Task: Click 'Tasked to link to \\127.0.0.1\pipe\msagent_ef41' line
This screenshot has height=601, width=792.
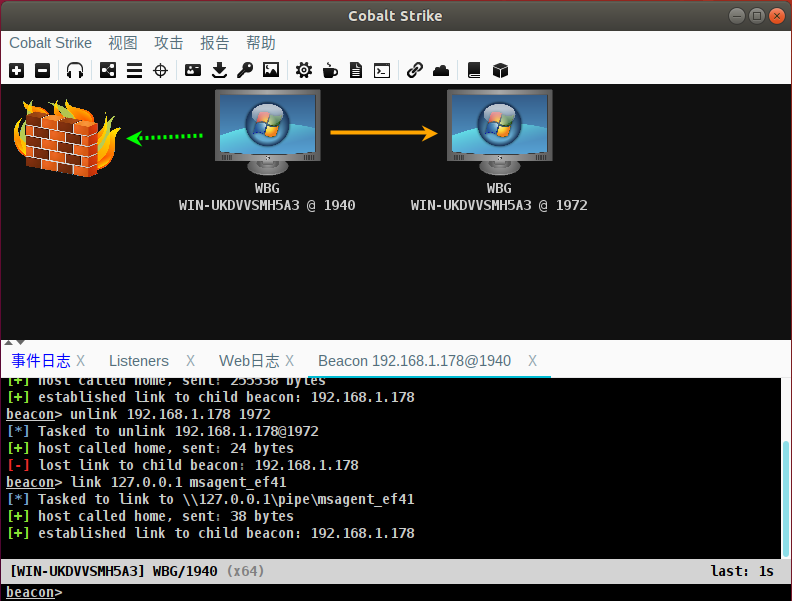Action: 211,499
